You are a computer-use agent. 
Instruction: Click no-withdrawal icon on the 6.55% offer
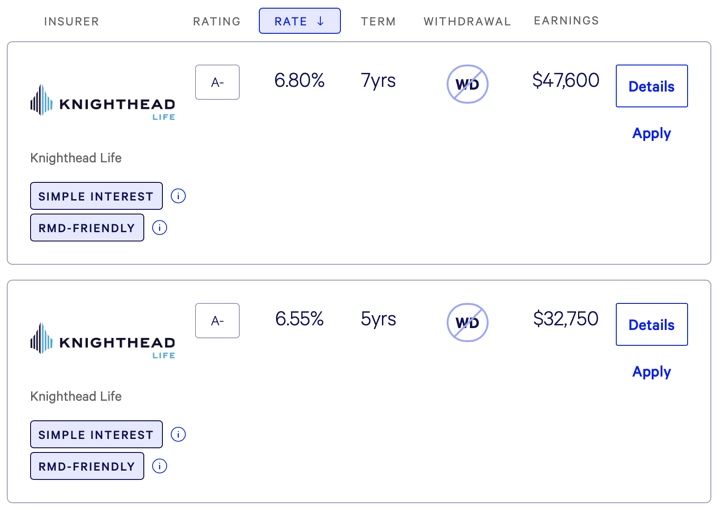[467, 322]
